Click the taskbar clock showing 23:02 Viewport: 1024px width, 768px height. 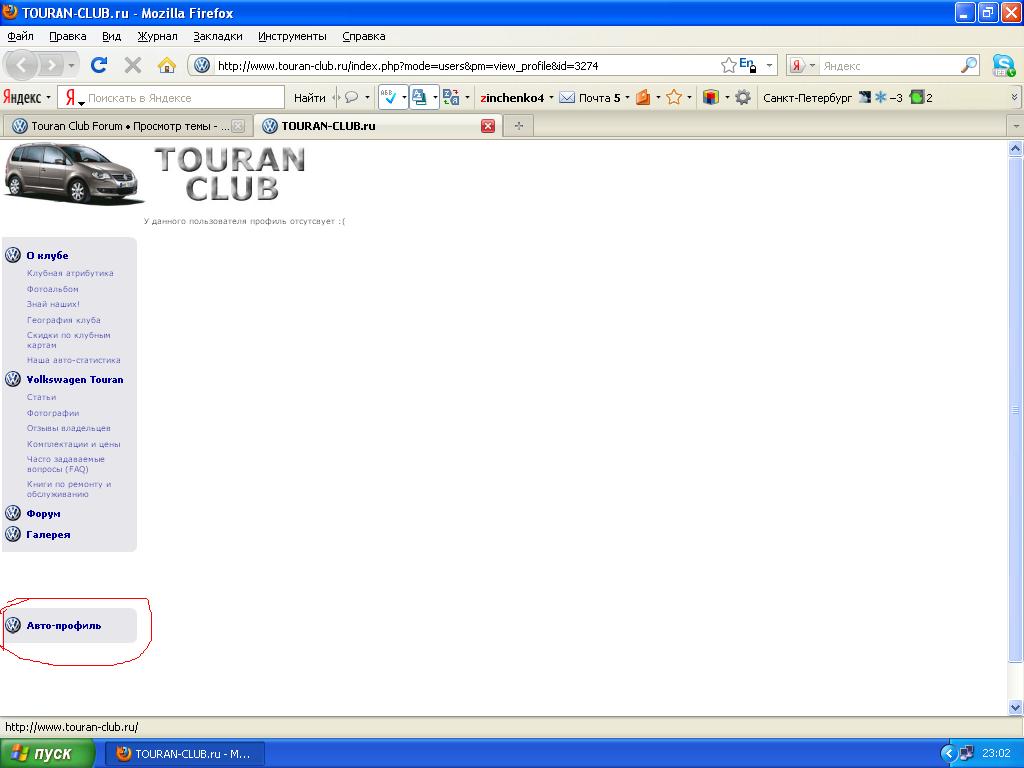(996, 754)
